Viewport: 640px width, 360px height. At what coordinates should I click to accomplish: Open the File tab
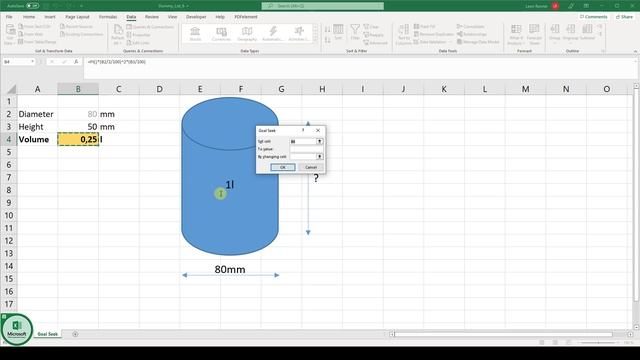9,17
